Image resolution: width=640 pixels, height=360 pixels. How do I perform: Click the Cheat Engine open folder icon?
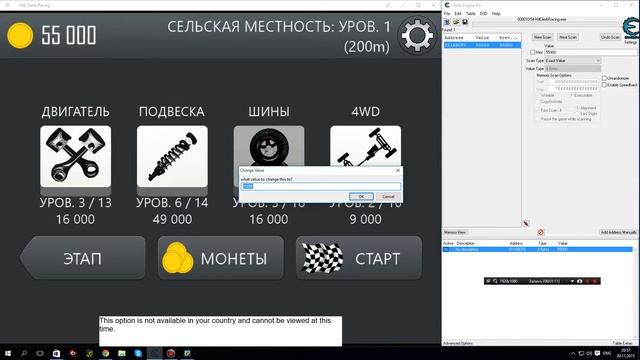tap(456, 22)
